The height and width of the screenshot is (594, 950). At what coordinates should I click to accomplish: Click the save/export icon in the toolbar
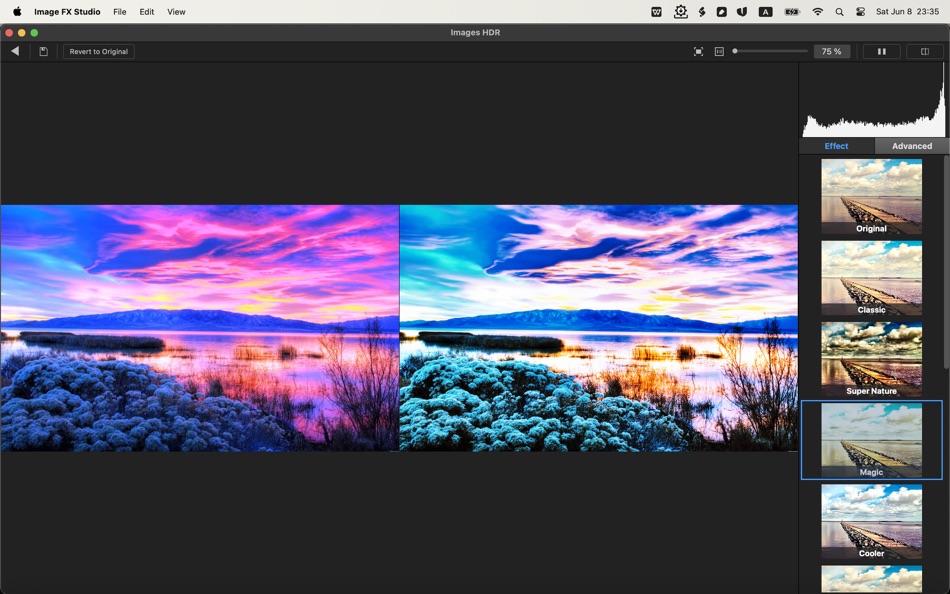pos(43,51)
